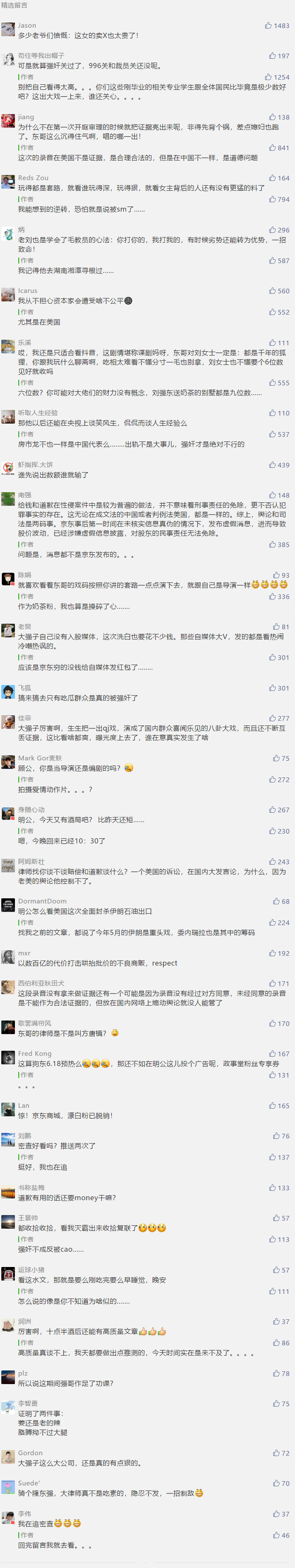Like the Reds Zou comment
This screenshot has height=1568, width=295.
point(272,178)
